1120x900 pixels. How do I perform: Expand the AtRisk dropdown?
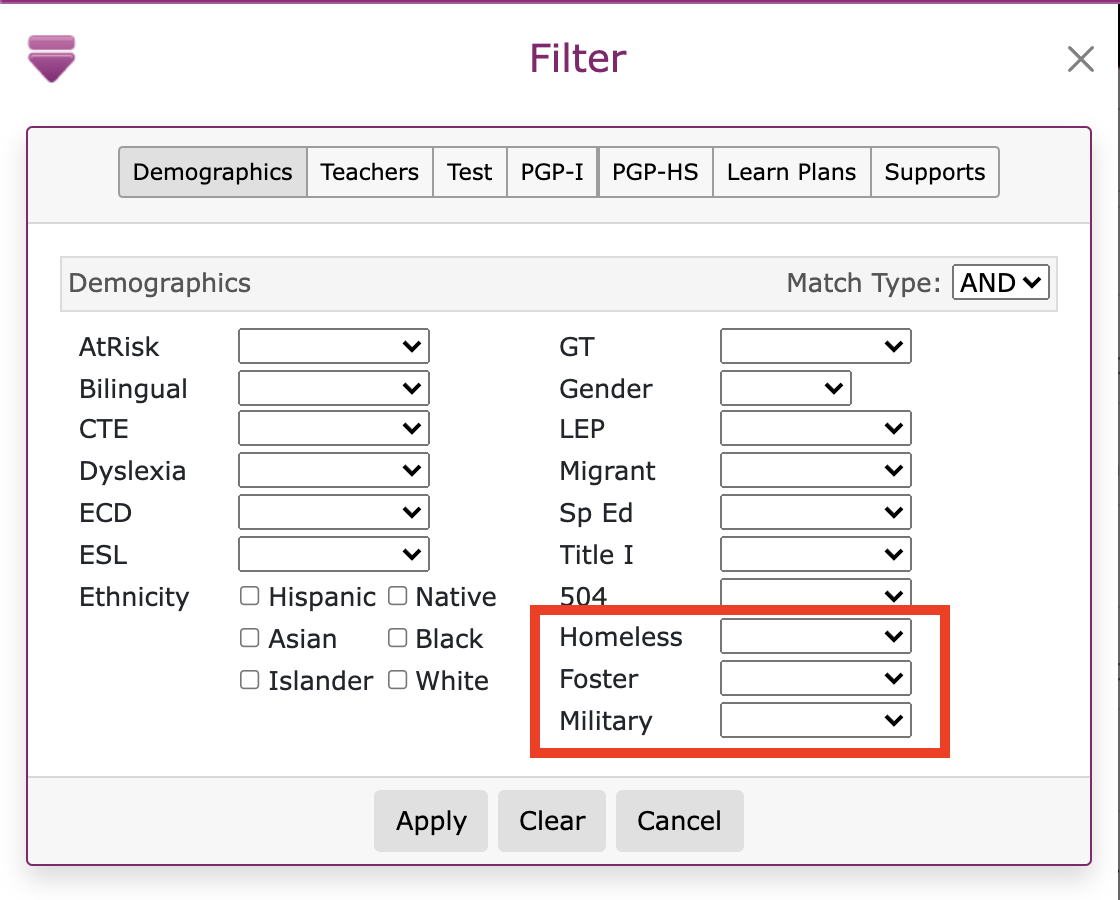click(x=334, y=347)
